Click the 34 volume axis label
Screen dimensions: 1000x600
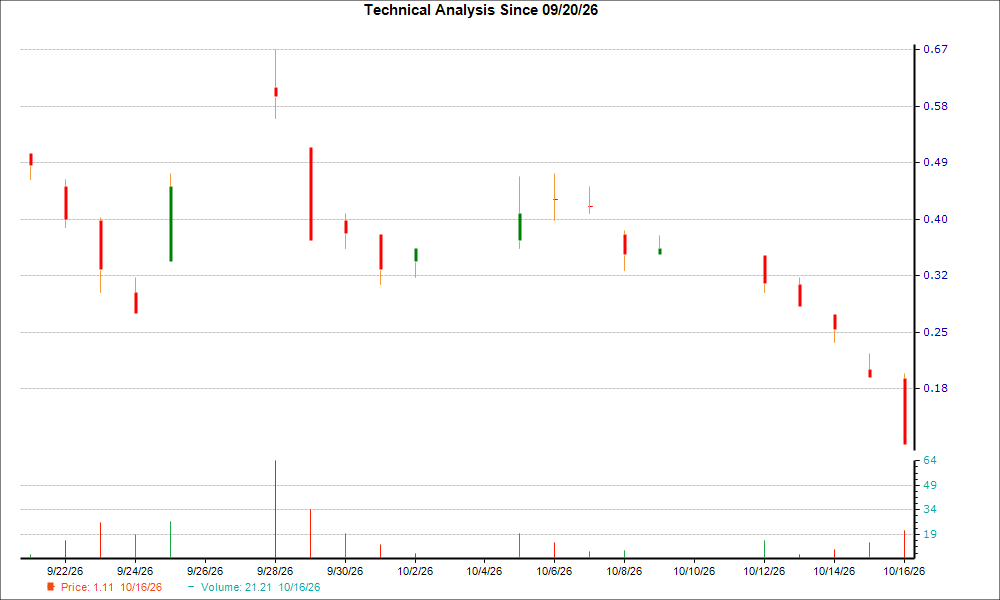(930, 509)
